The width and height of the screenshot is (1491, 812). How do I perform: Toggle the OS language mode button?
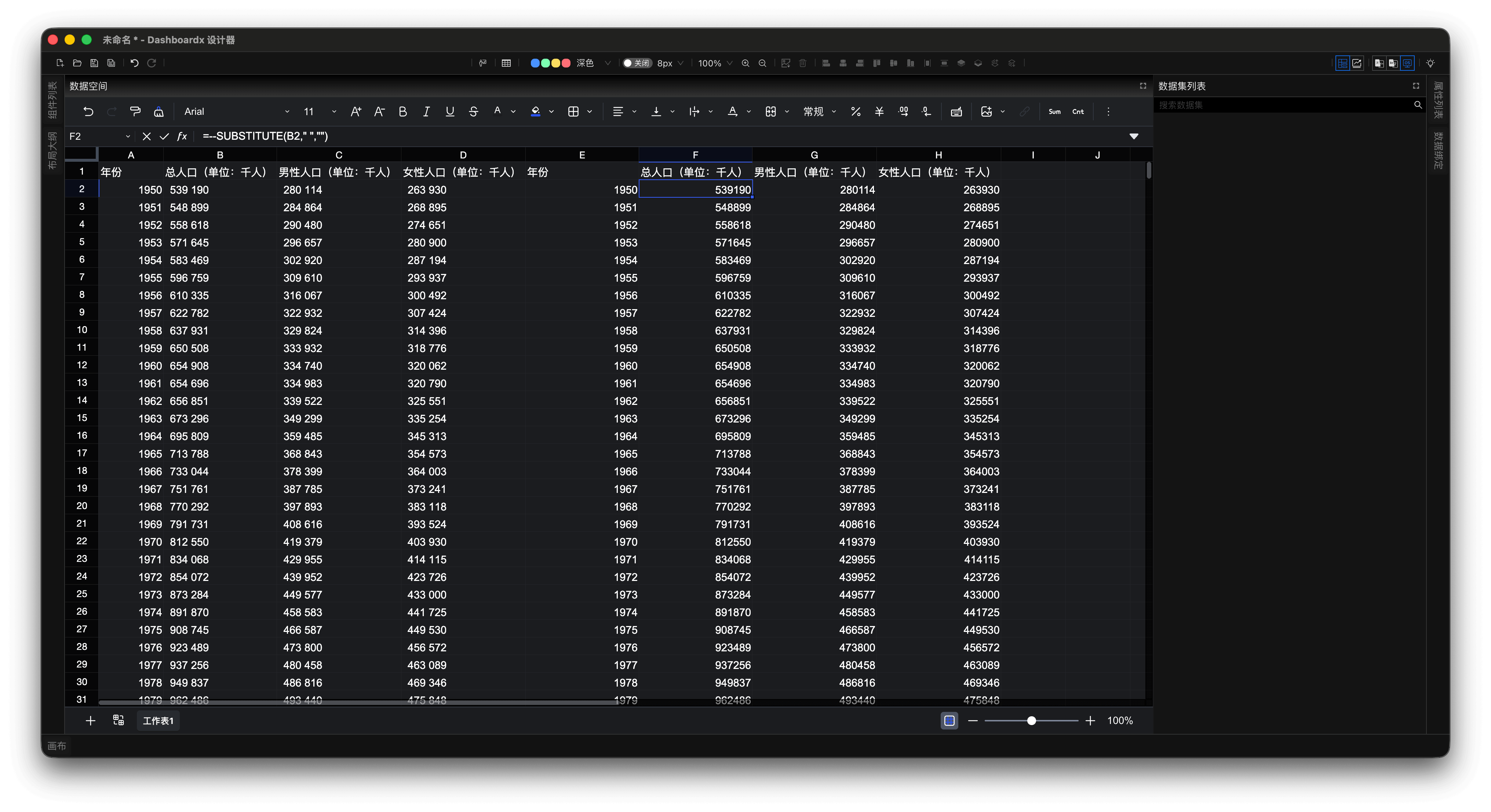tap(1407, 63)
